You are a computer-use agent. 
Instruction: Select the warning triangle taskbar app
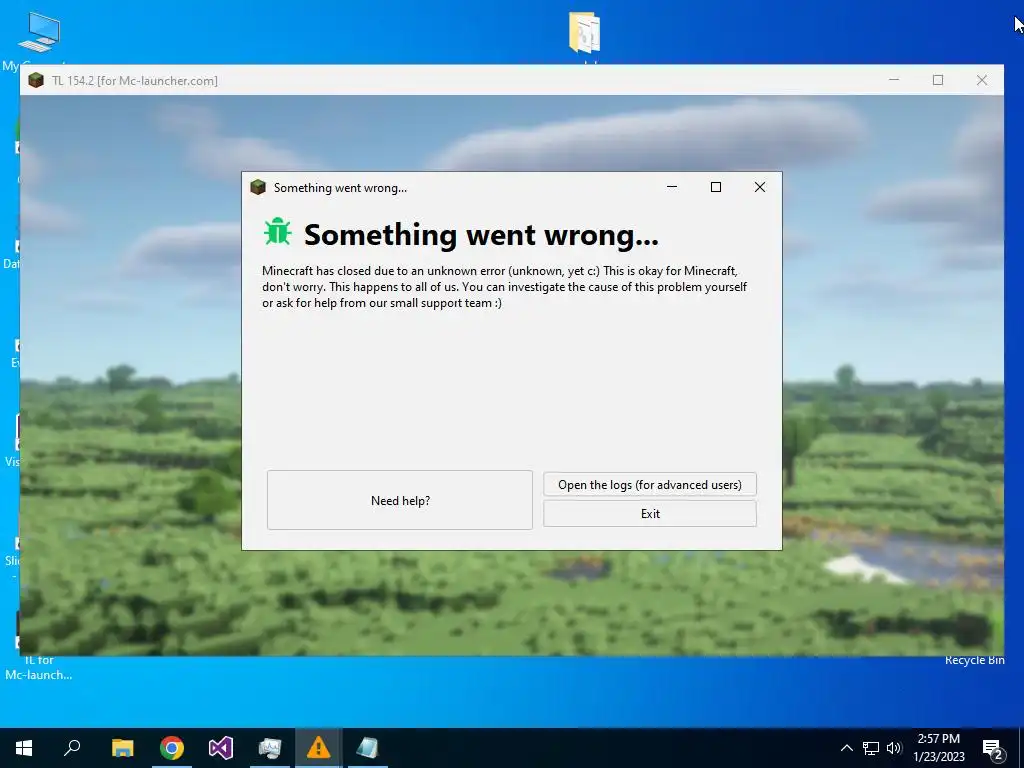(x=318, y=748)
